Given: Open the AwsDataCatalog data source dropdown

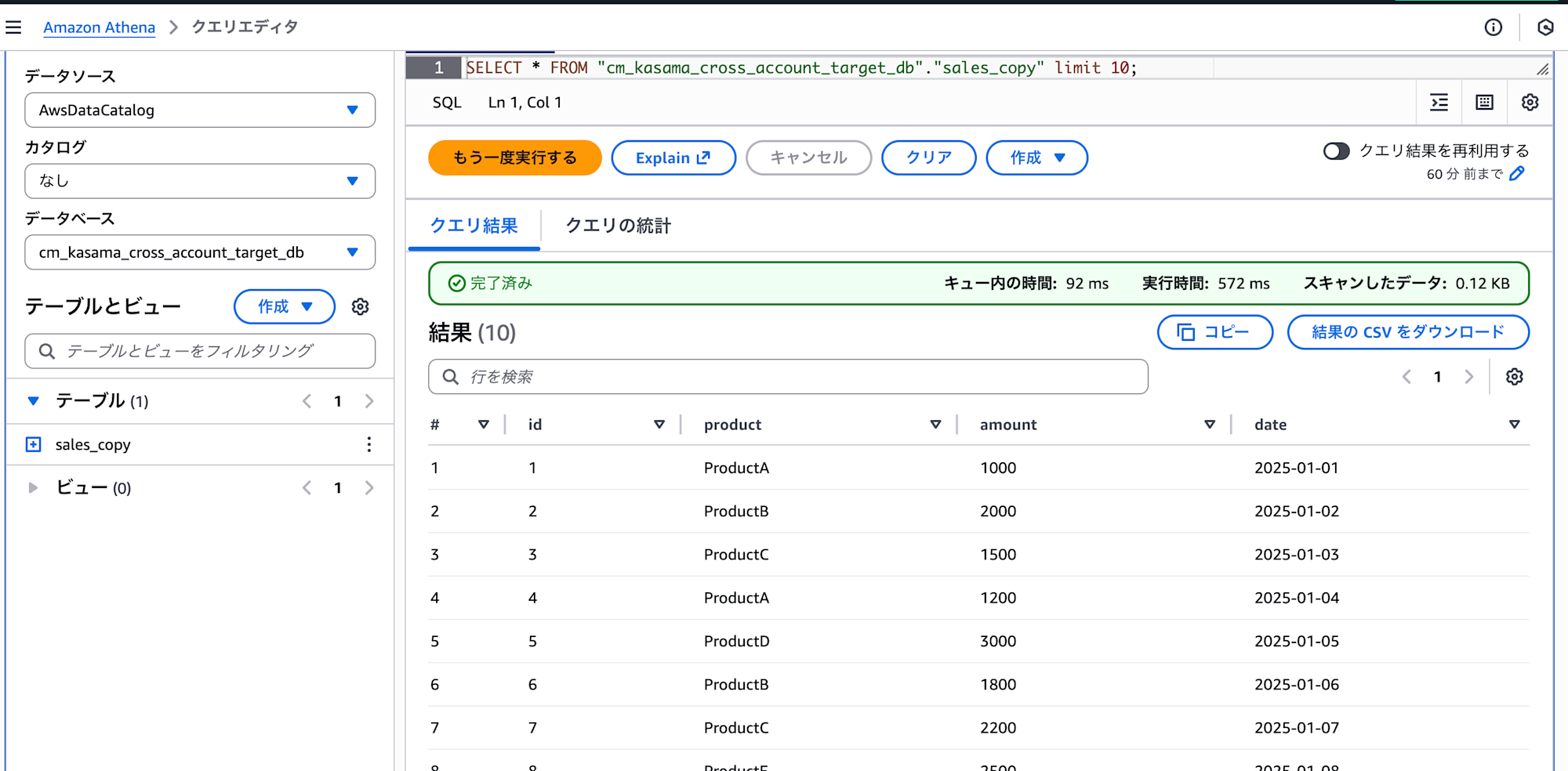Looking at the screenshot, I should [x=200, y=110].
